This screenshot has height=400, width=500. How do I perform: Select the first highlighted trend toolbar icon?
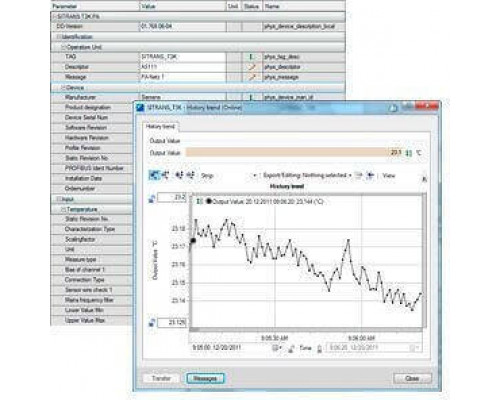[154, 175]
